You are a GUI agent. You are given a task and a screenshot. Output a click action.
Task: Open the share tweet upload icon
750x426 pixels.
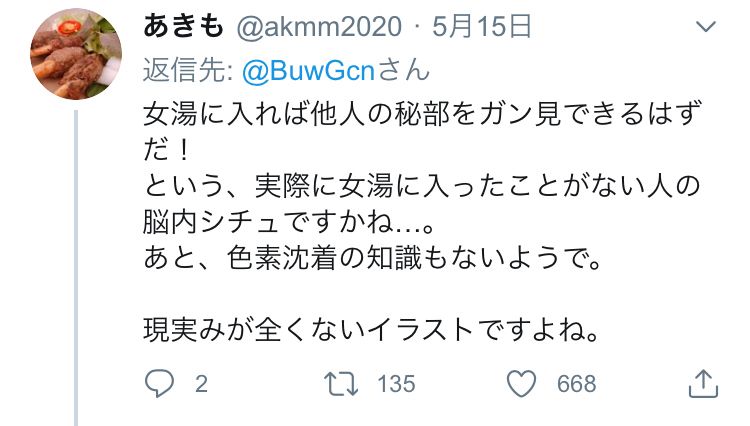703,383
